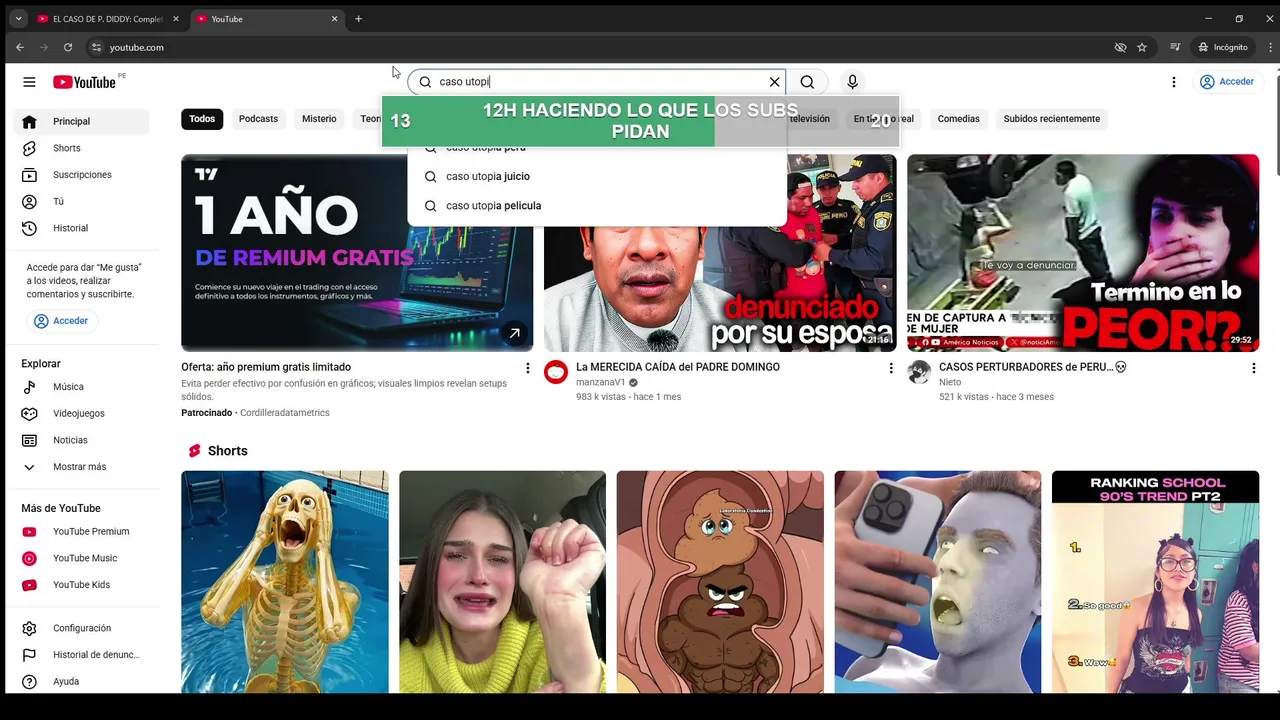Open the RANKING SCHOOL 90'S TREND PT2 Short
1280x720 pixels.
1155,582
